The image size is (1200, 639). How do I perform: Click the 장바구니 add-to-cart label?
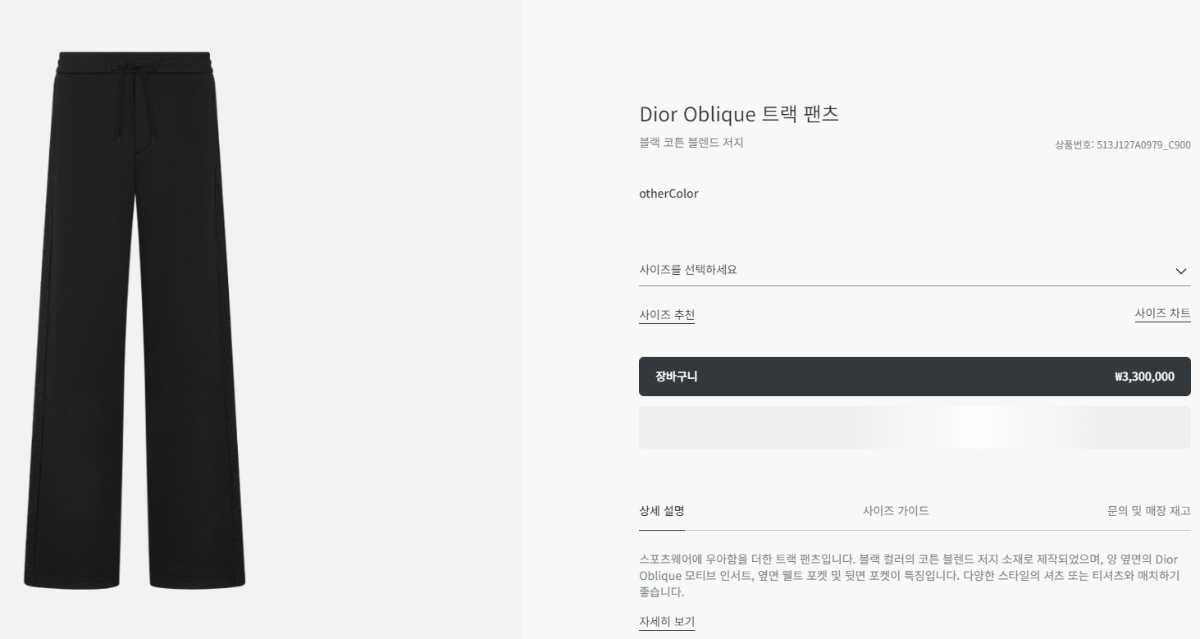click(677, 377)
